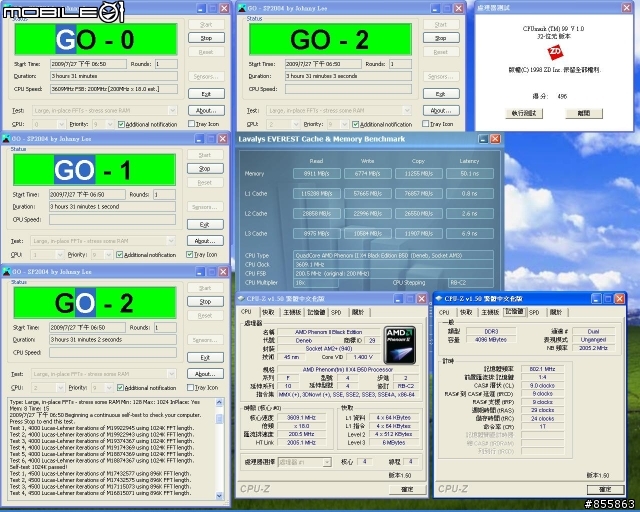The height and width of the screenshot is (512, 640).
Task: Expand the Test dropdown in the GO - 1 window
Action: pos(171,241)
